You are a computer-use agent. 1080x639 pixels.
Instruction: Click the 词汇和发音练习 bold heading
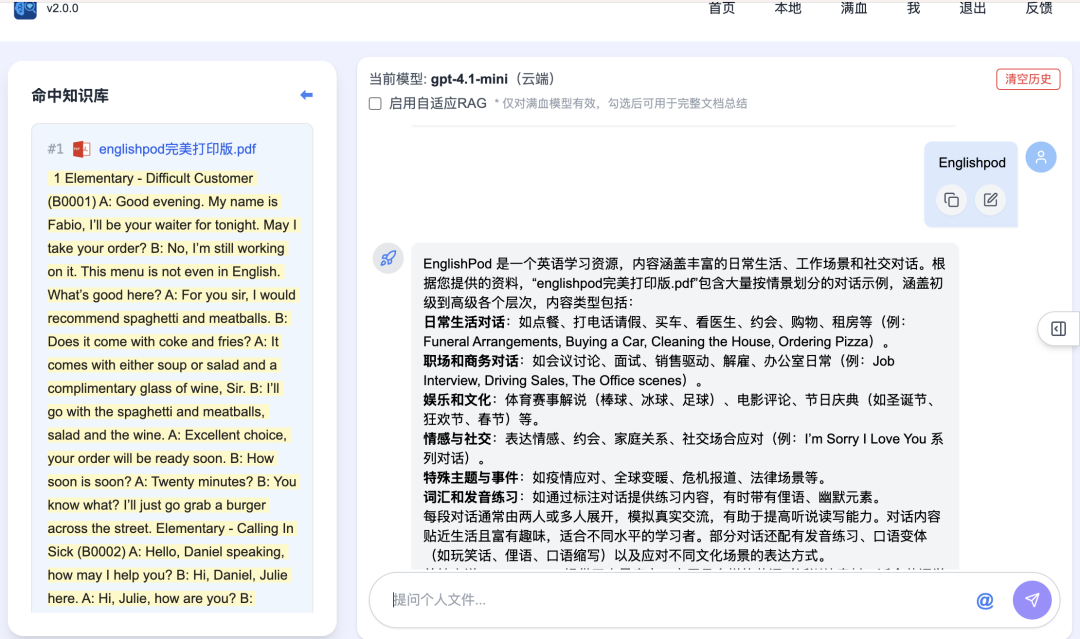click(470, 497)
